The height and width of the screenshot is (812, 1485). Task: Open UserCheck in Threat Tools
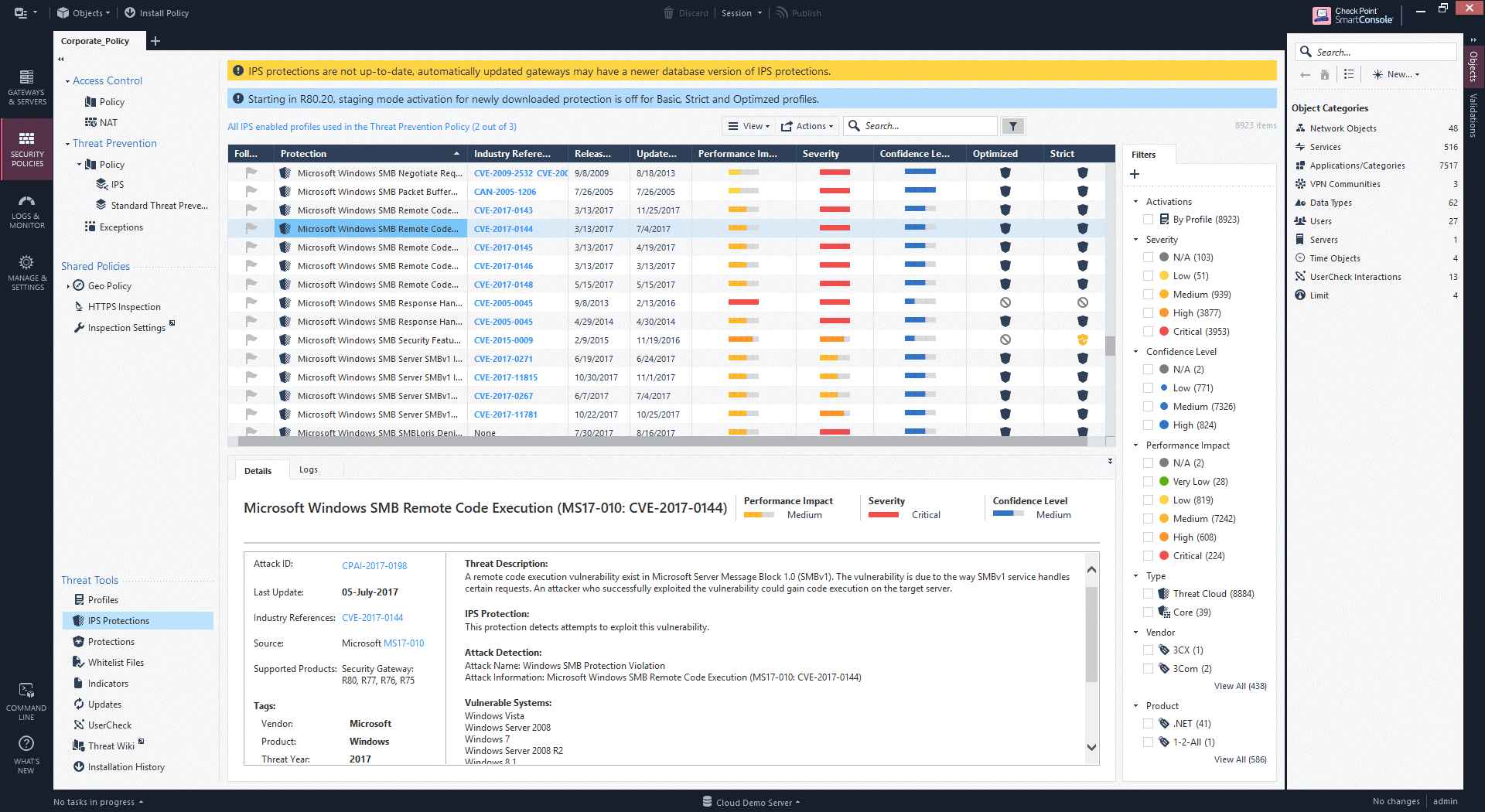pyautogui.click(x=102, y=725)
